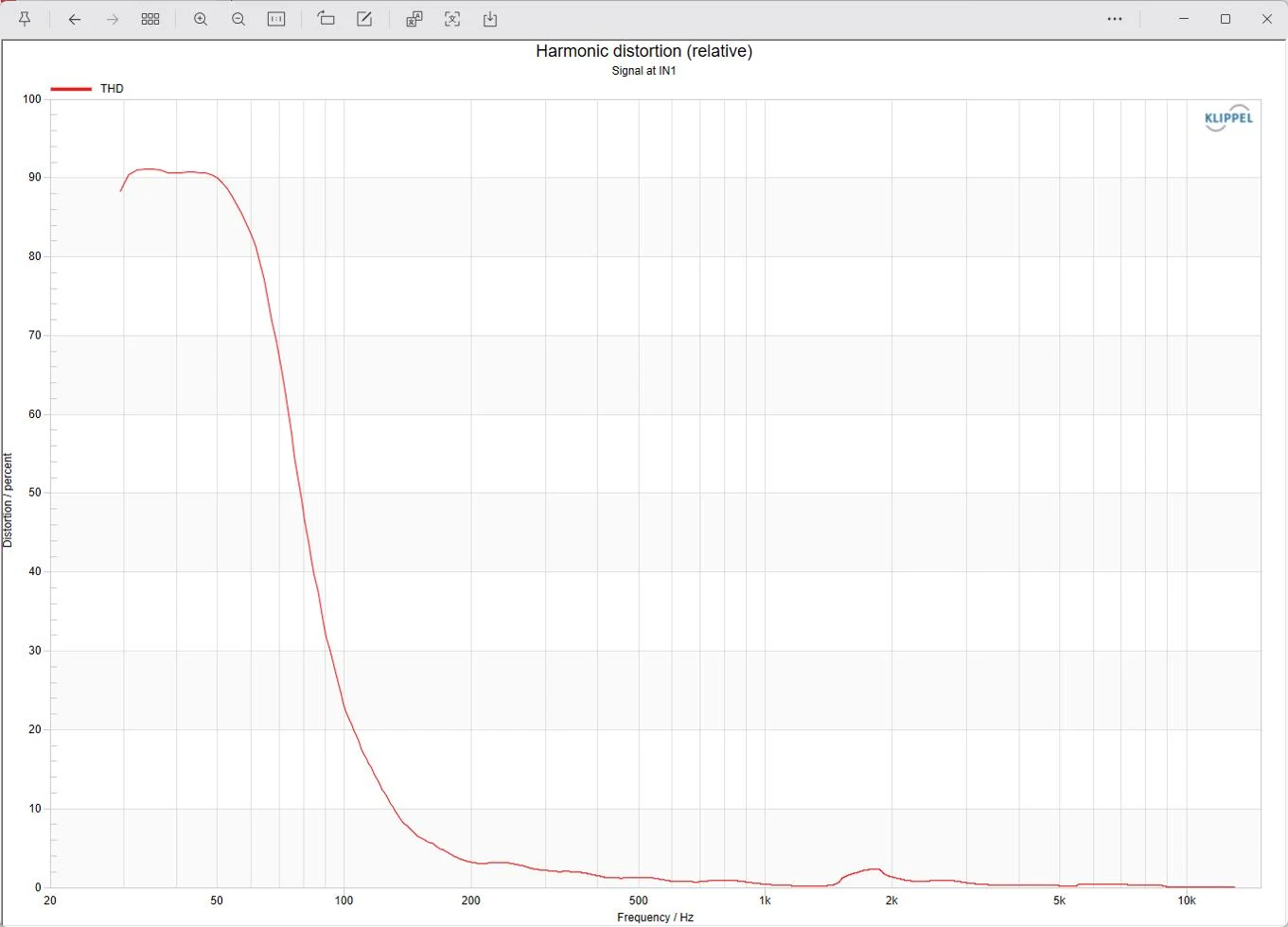Click the 200 frequency axis tick label

(x=470, y=901)
